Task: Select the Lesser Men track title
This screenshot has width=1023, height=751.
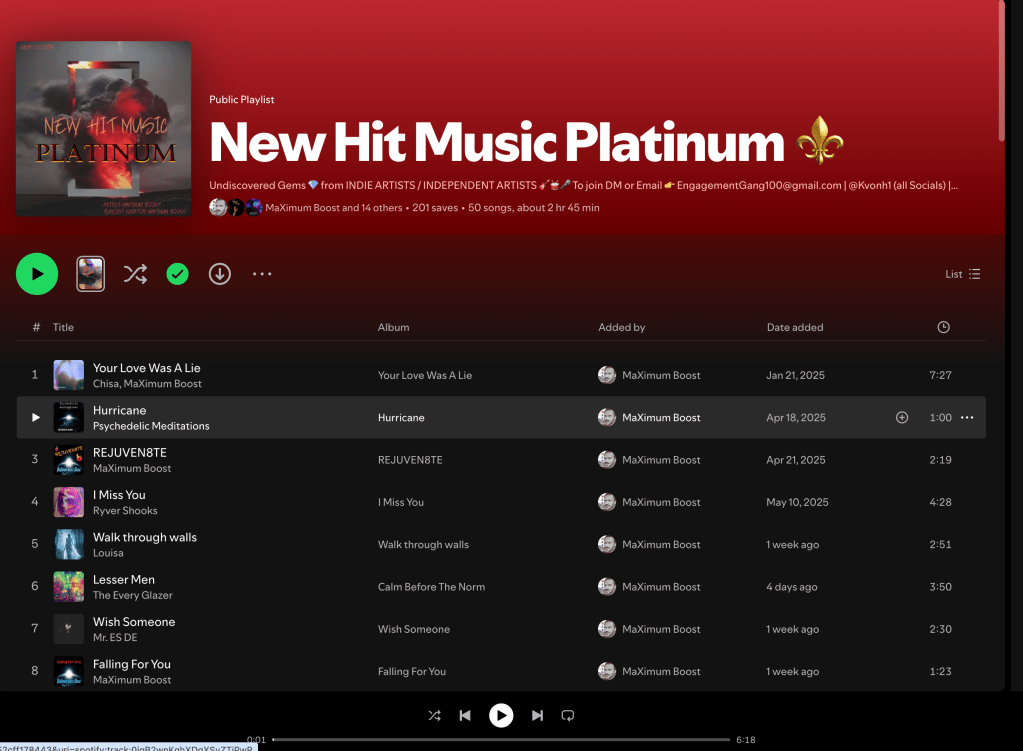Action: pos(124,580)
